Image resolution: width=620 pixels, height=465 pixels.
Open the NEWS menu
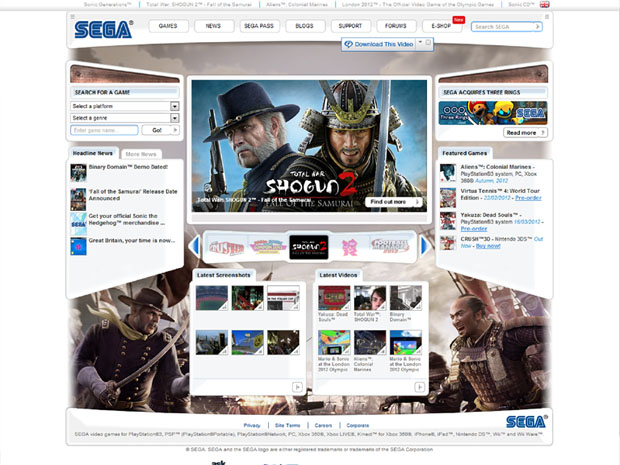[x=213, y=26]
